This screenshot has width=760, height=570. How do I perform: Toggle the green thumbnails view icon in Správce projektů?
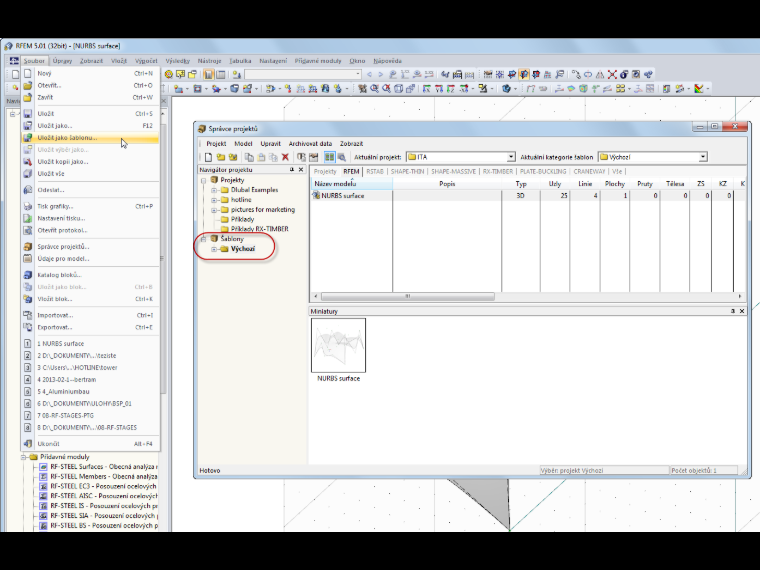pos(330,157)
